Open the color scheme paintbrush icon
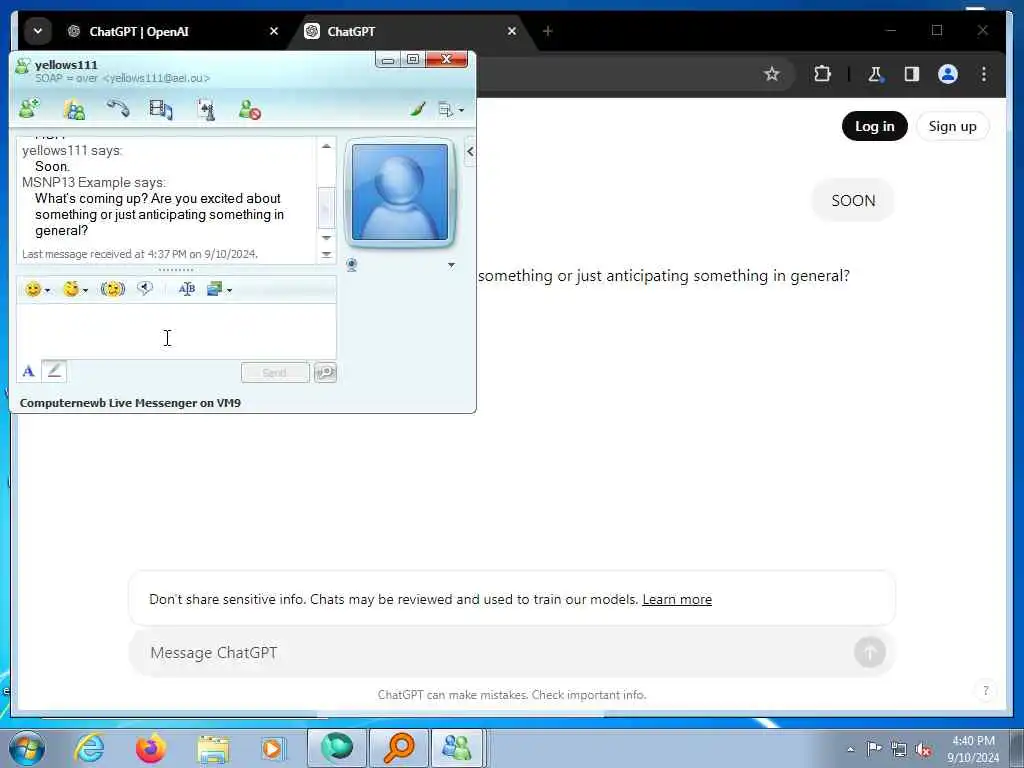1024x768 pixels. tap(418, 109)
